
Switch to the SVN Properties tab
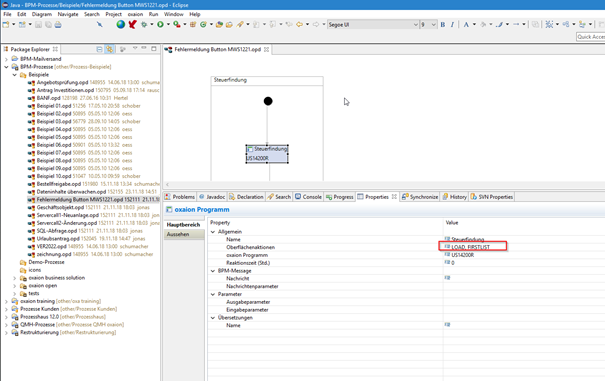492,197
